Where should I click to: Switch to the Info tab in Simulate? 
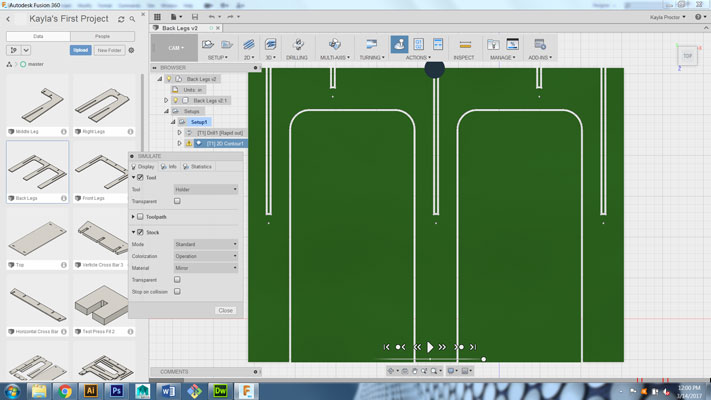pos(169,166)
